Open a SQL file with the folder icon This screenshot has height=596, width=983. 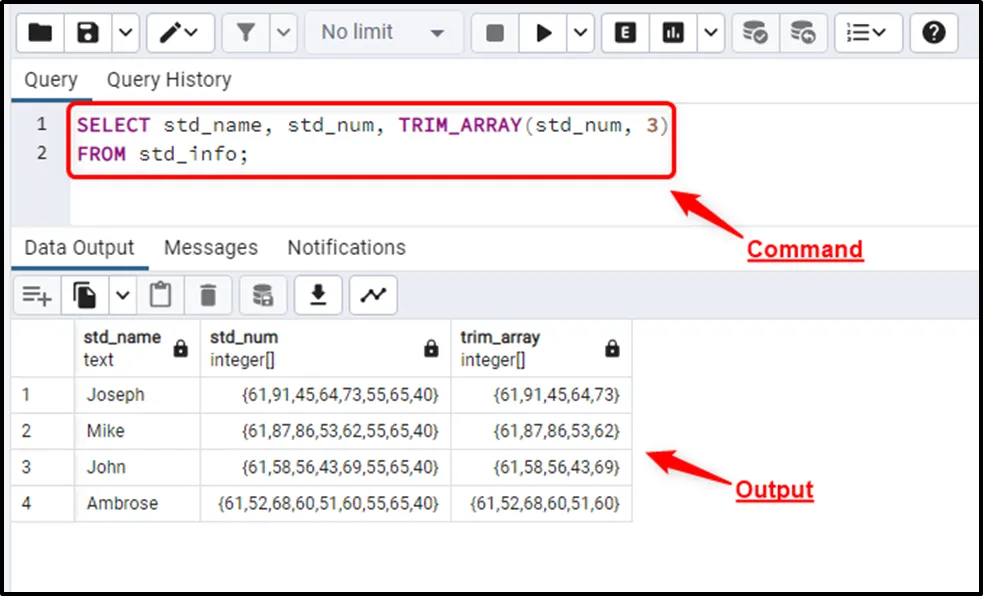pos(40,33)
